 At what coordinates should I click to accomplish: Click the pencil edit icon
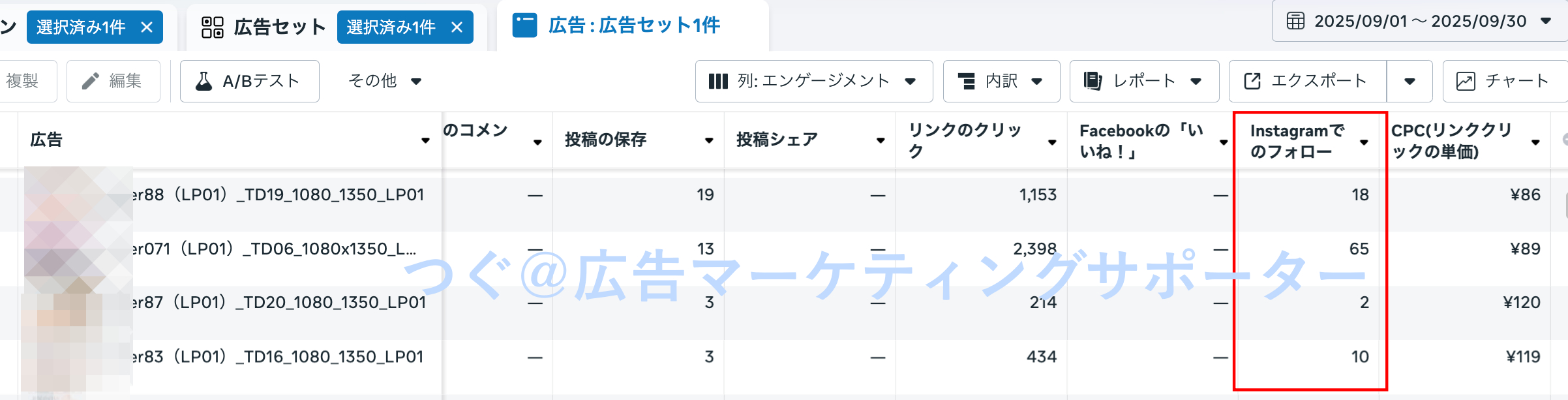pos(90,81)
